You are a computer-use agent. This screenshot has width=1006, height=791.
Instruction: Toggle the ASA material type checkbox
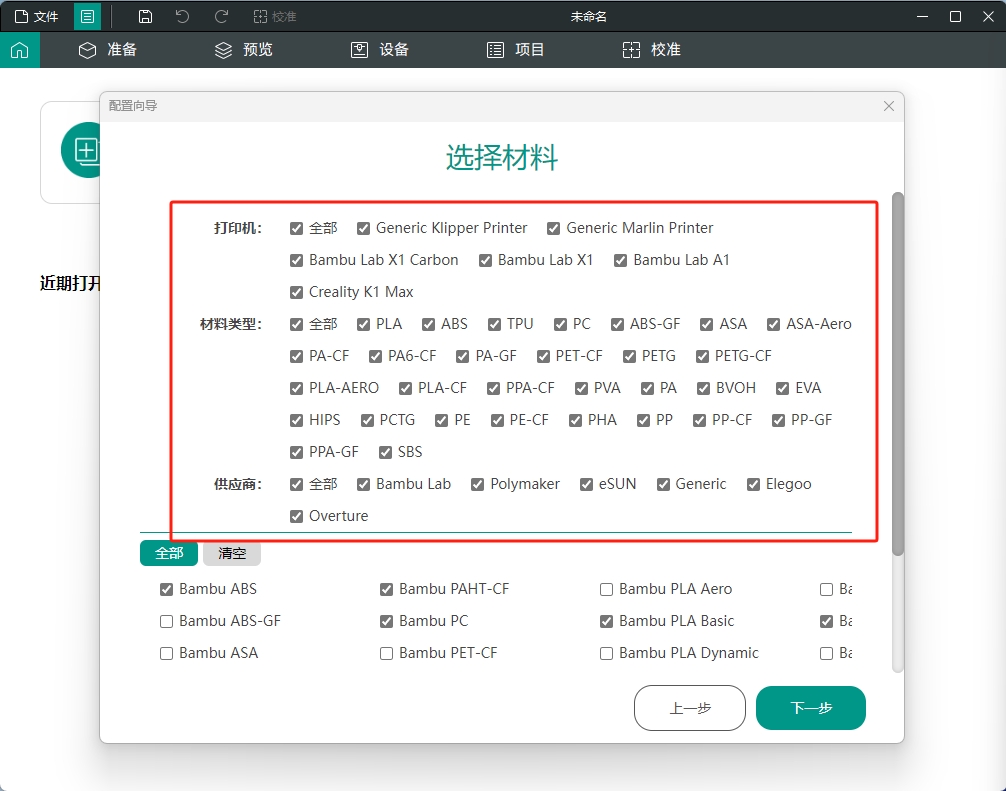coord(706,325)
